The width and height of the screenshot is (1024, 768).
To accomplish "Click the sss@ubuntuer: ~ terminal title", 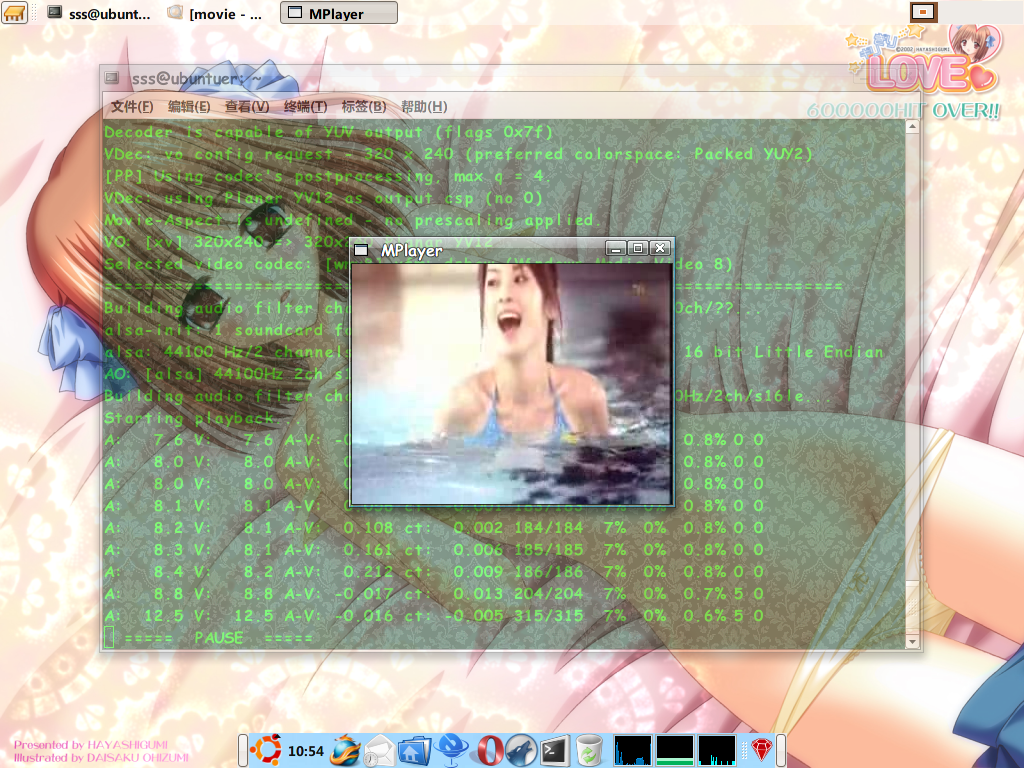I will pos(197,78).
